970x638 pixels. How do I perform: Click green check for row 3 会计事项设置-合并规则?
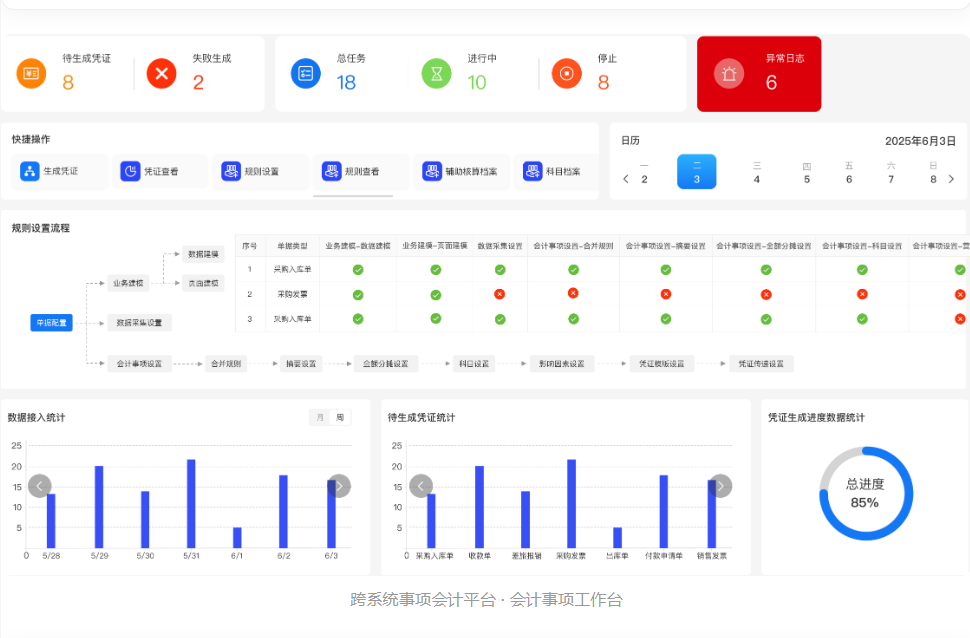pos(573,319)
